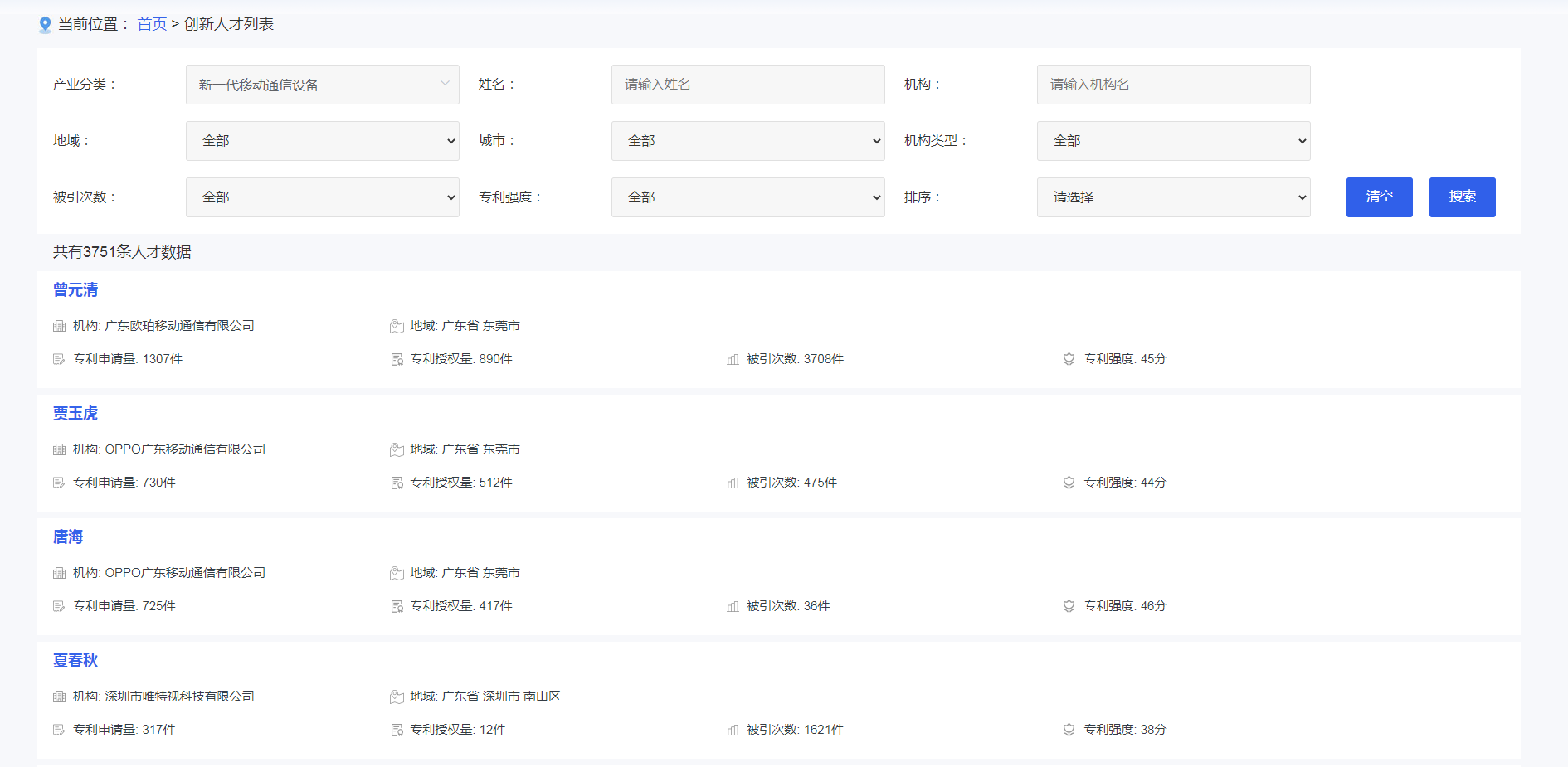
Task: Open 贾玉虎 talent profile
Action: 75,414
